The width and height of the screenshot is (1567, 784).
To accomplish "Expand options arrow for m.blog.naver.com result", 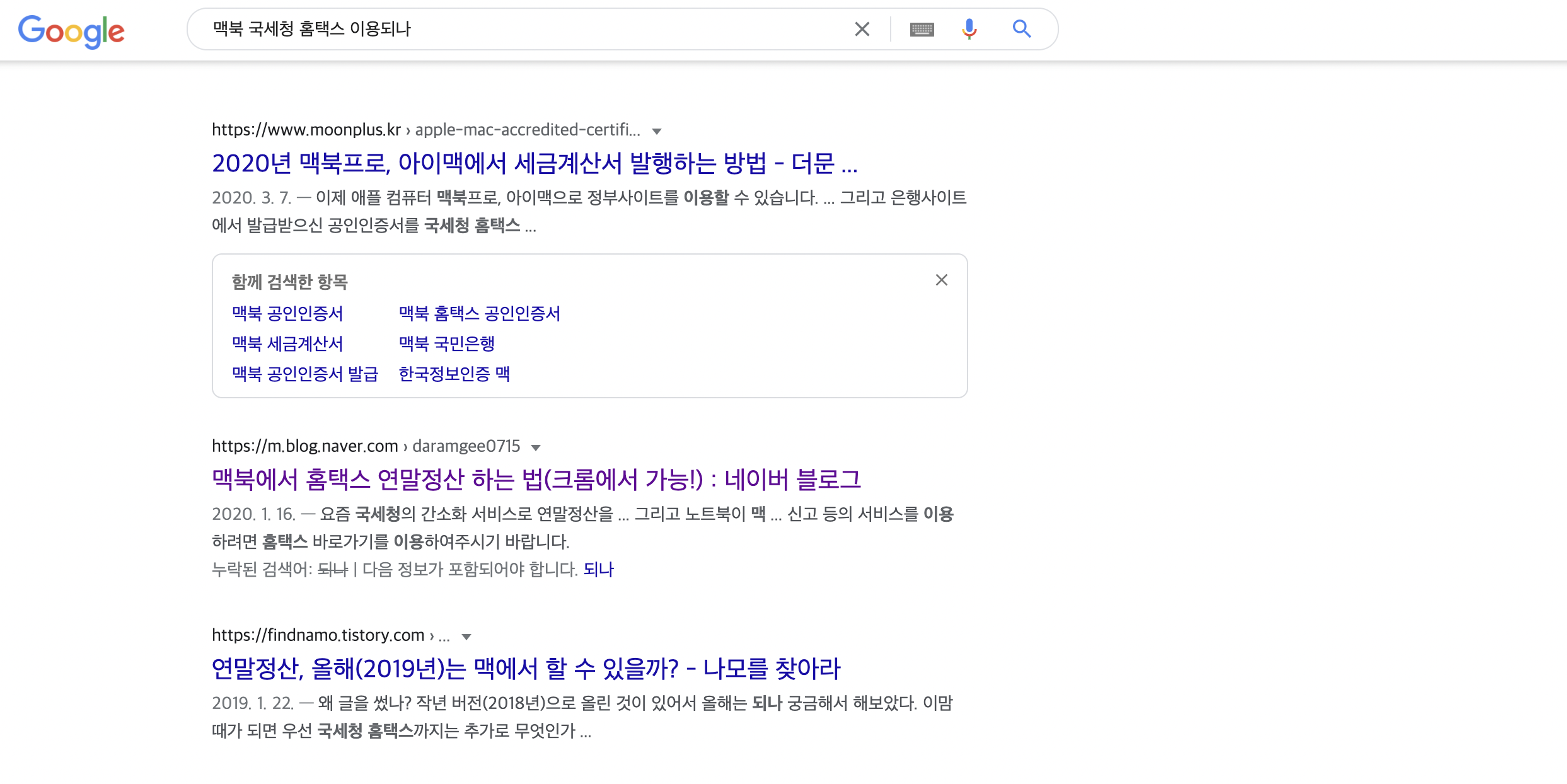I will pyautogui.click(x=536, y=447).
